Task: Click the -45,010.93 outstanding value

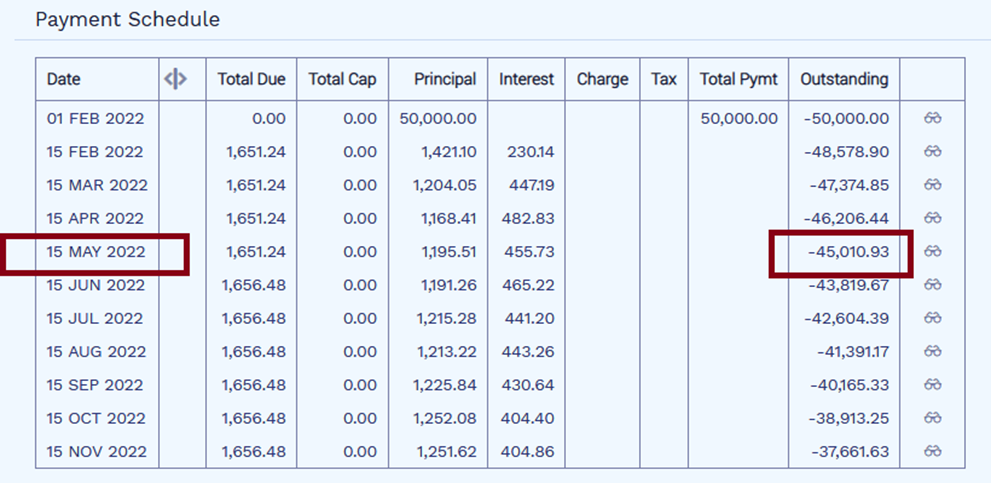Action: pyautogui.click(x=848, y=251)
